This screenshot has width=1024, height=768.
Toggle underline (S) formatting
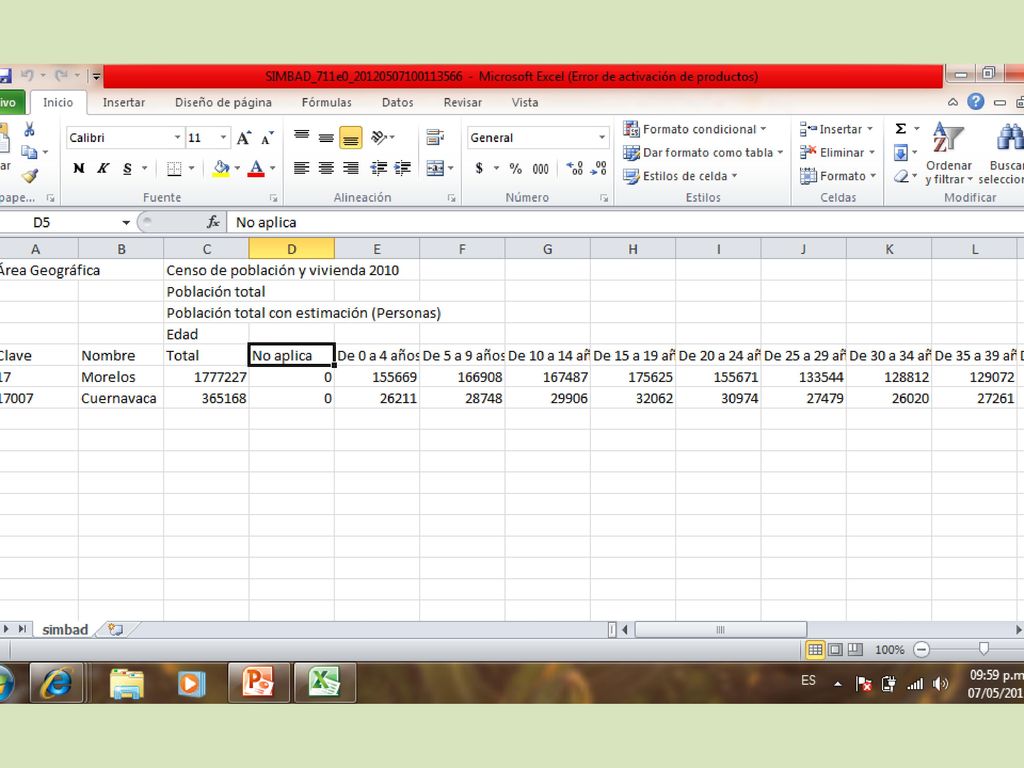[x=127, y=168]
